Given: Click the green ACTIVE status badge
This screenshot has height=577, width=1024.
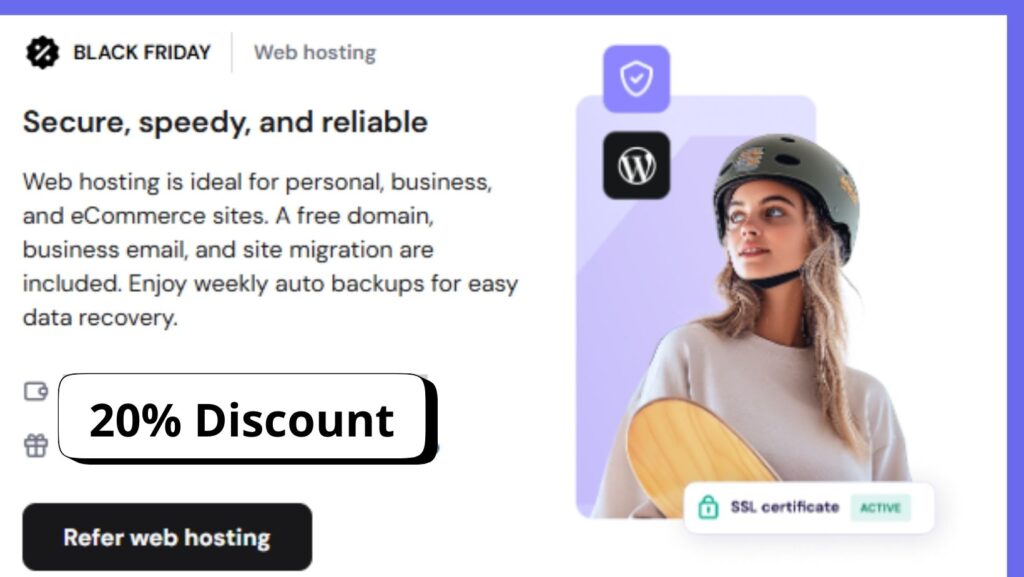Looking at the screenshot, I should [x=880, y=507].
